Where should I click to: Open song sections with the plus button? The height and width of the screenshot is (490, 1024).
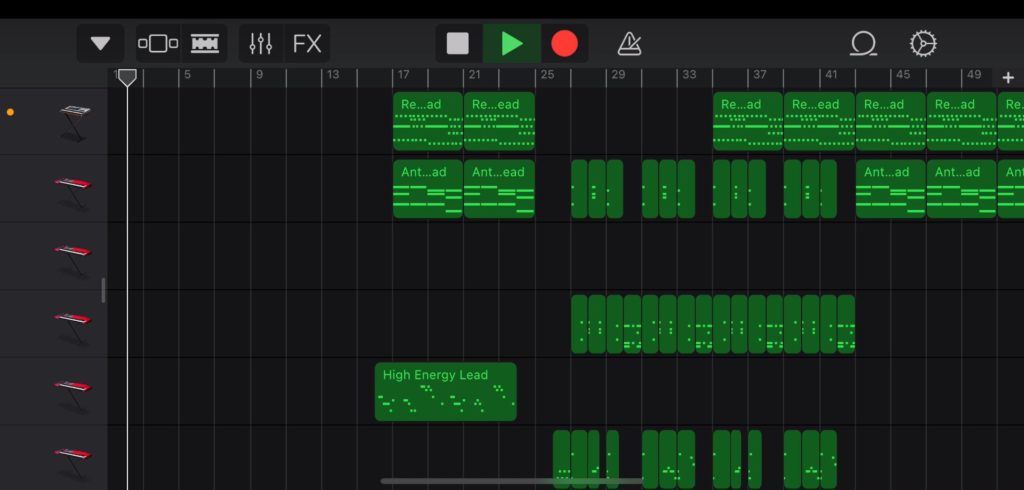point(1008,77)
